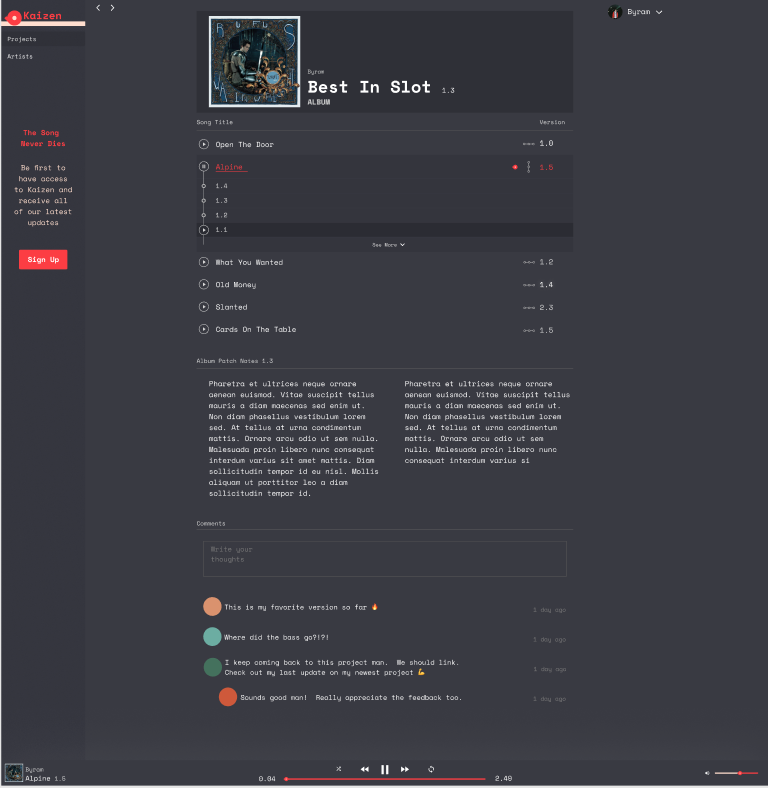
Task: Click the Sign Up button
Action: [x=43, y=259]
